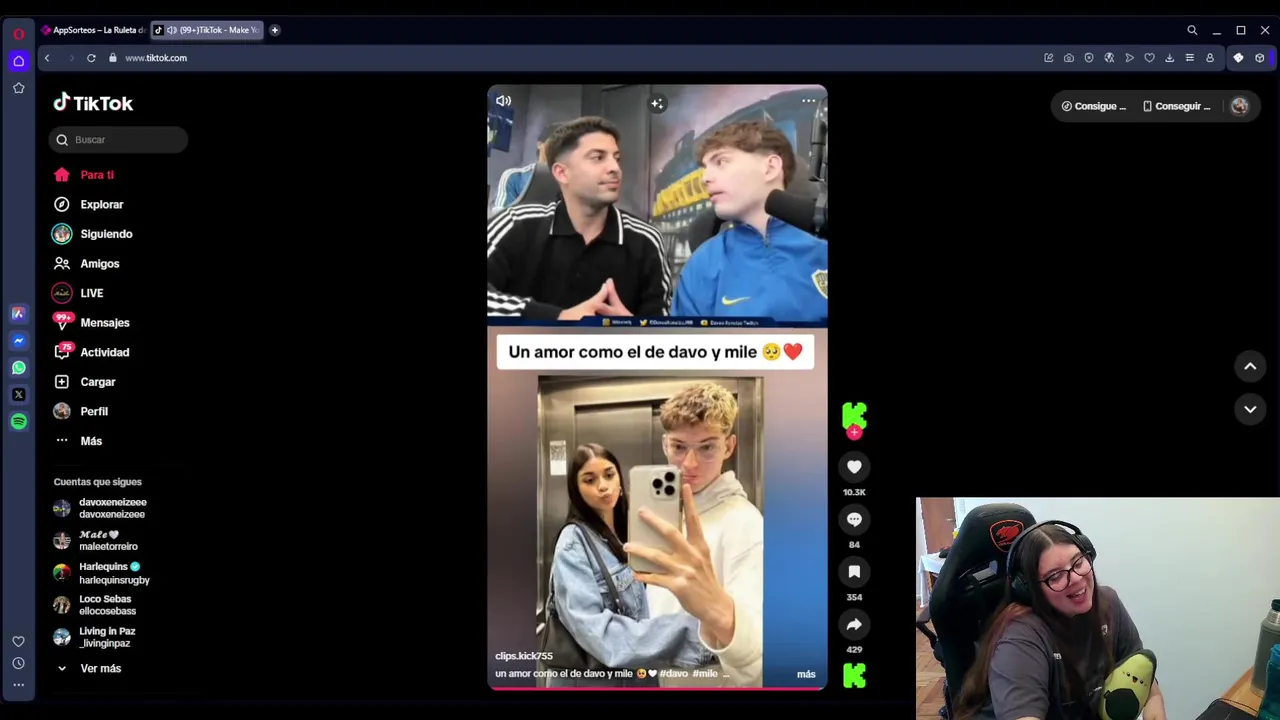
Task: Click the TikTok search field Buscar
Action: [x=118, y=140]
